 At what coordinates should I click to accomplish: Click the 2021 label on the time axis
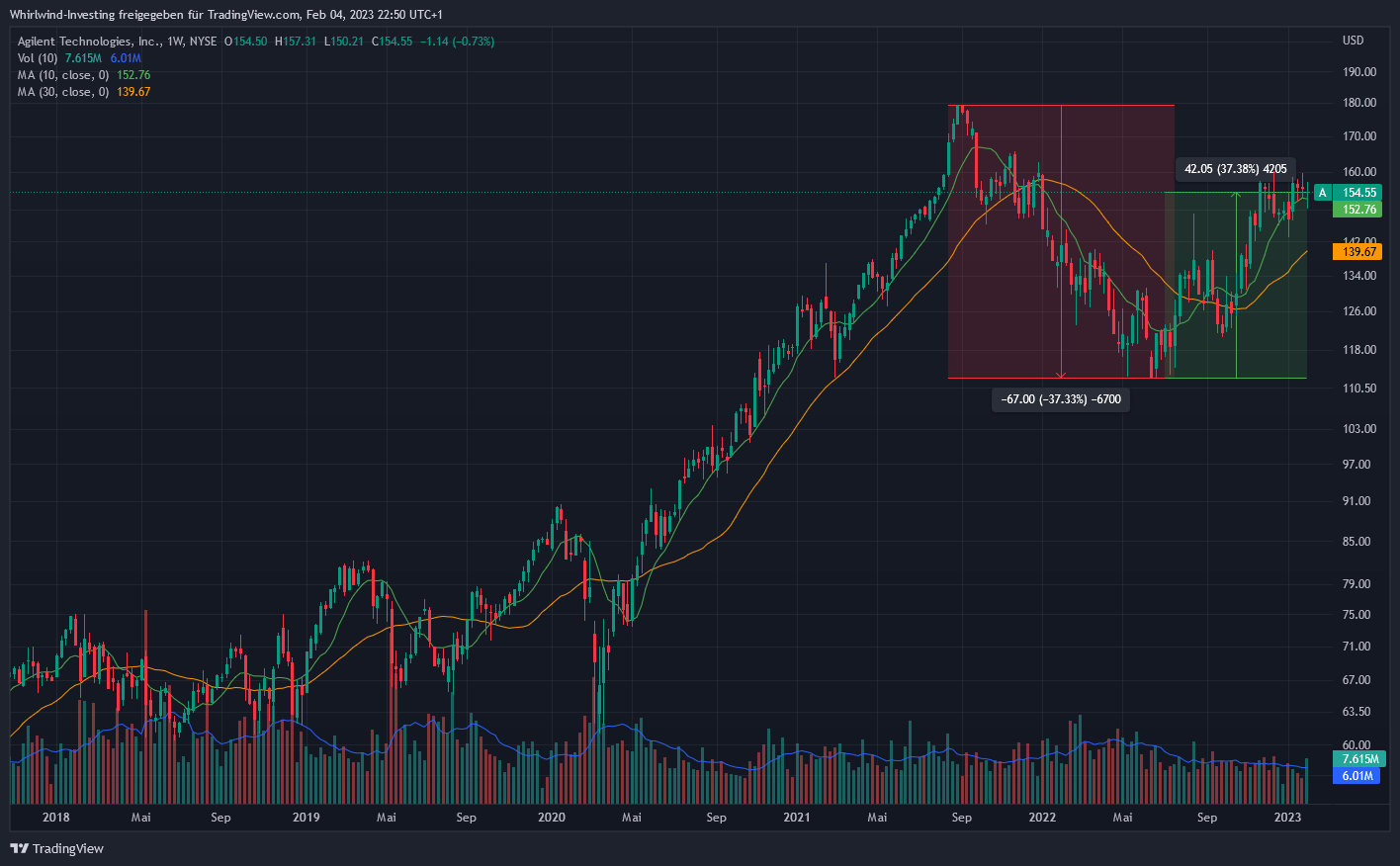(x=797, y=818)
